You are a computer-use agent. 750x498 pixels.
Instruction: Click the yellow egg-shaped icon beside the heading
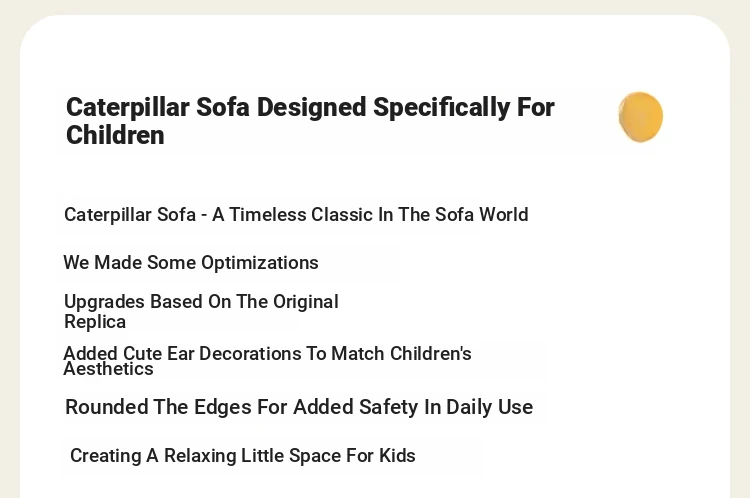pyautogui.click(x=640, y=117)
